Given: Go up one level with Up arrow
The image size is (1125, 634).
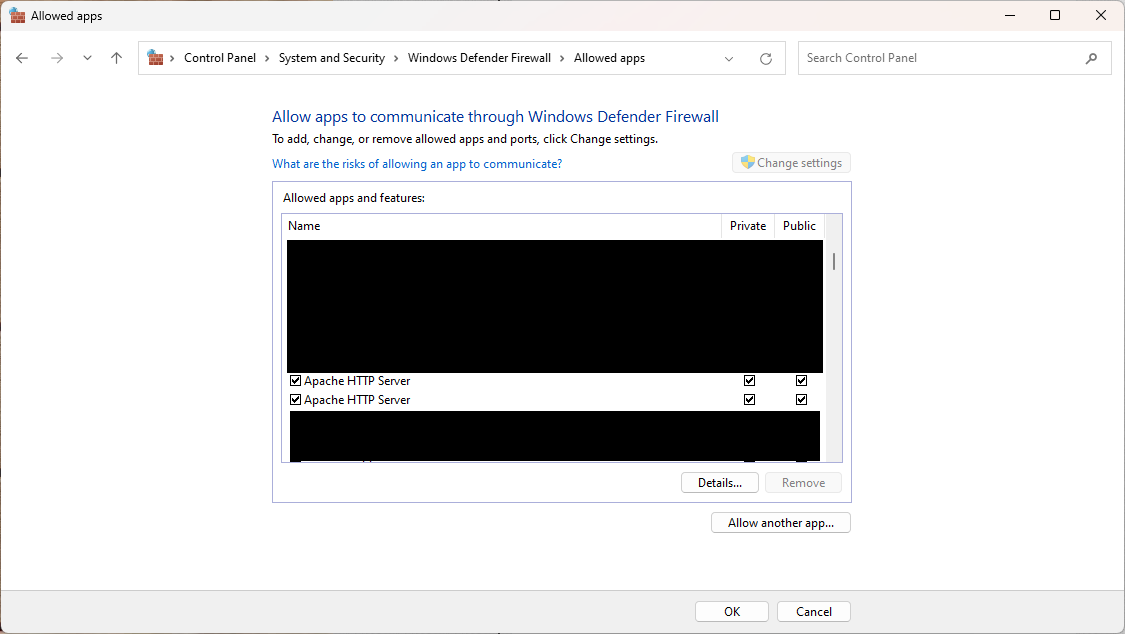Looking at the screenshot, I should [x=116, y=58].
